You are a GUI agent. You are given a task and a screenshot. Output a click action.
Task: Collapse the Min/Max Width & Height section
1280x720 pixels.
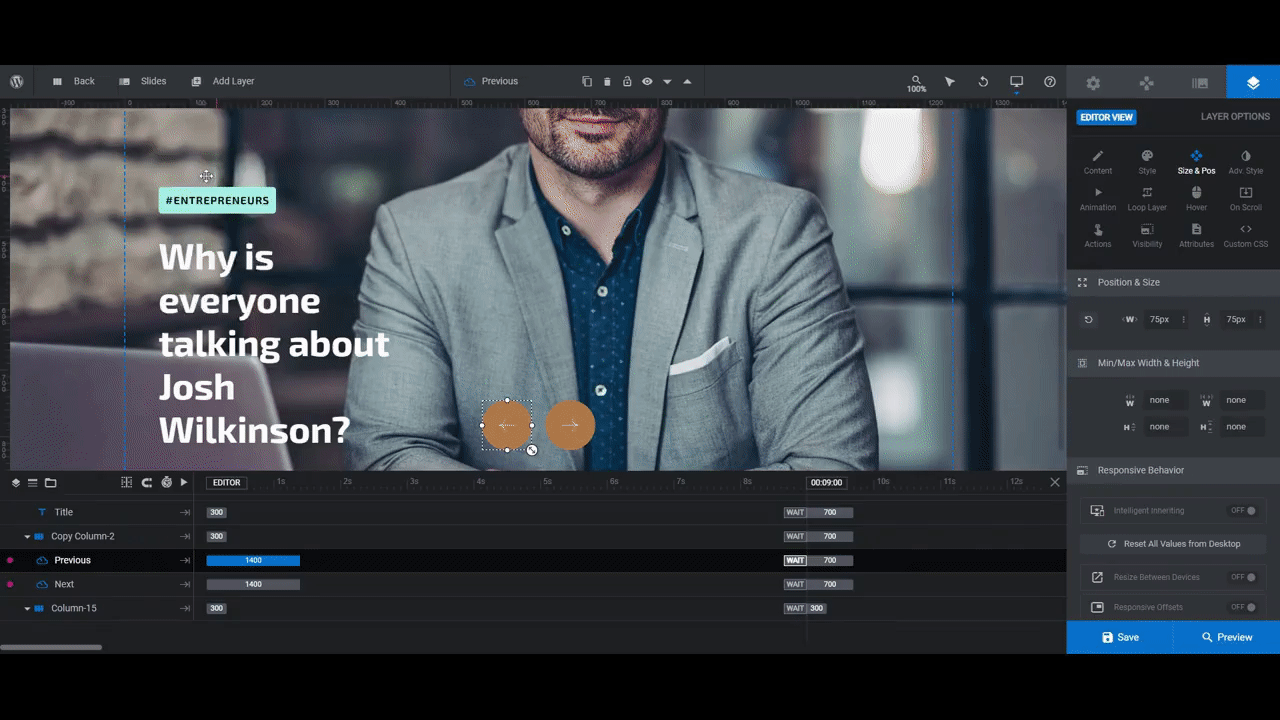click(x=1173, y=363)
